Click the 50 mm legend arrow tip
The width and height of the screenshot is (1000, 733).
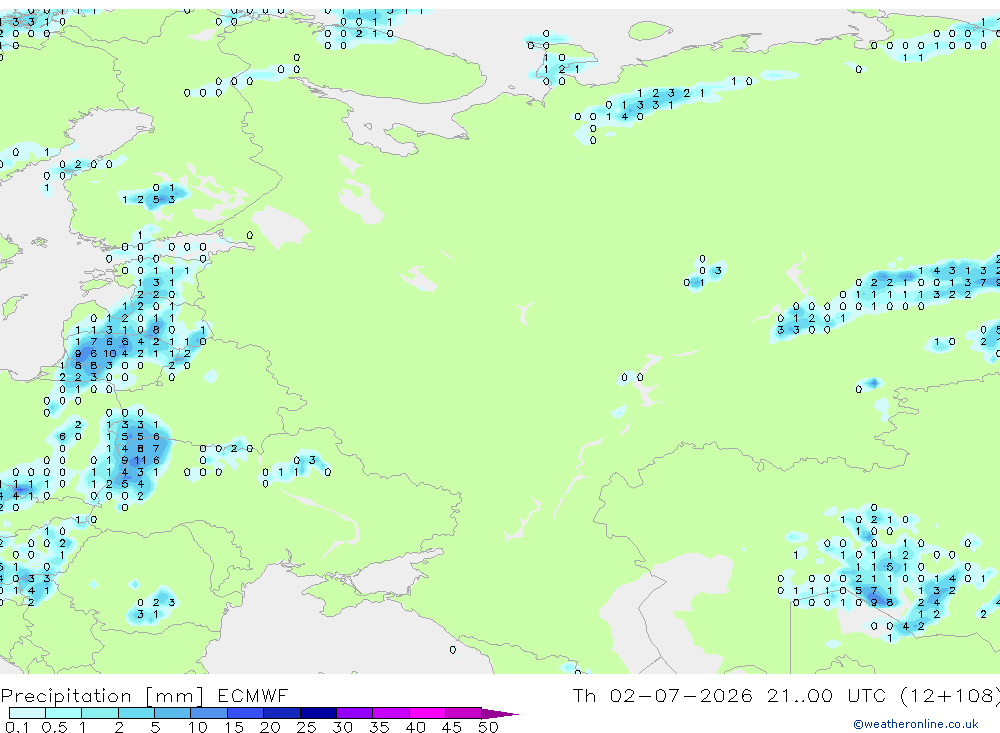[x=500, y=713]
